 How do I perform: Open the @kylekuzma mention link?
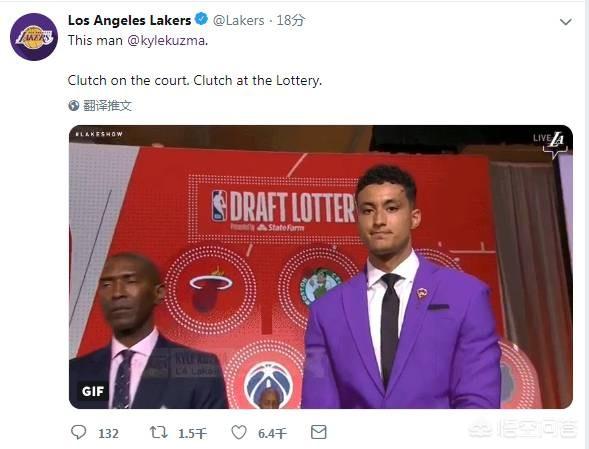pyautogui.click(x=168, y=40)
